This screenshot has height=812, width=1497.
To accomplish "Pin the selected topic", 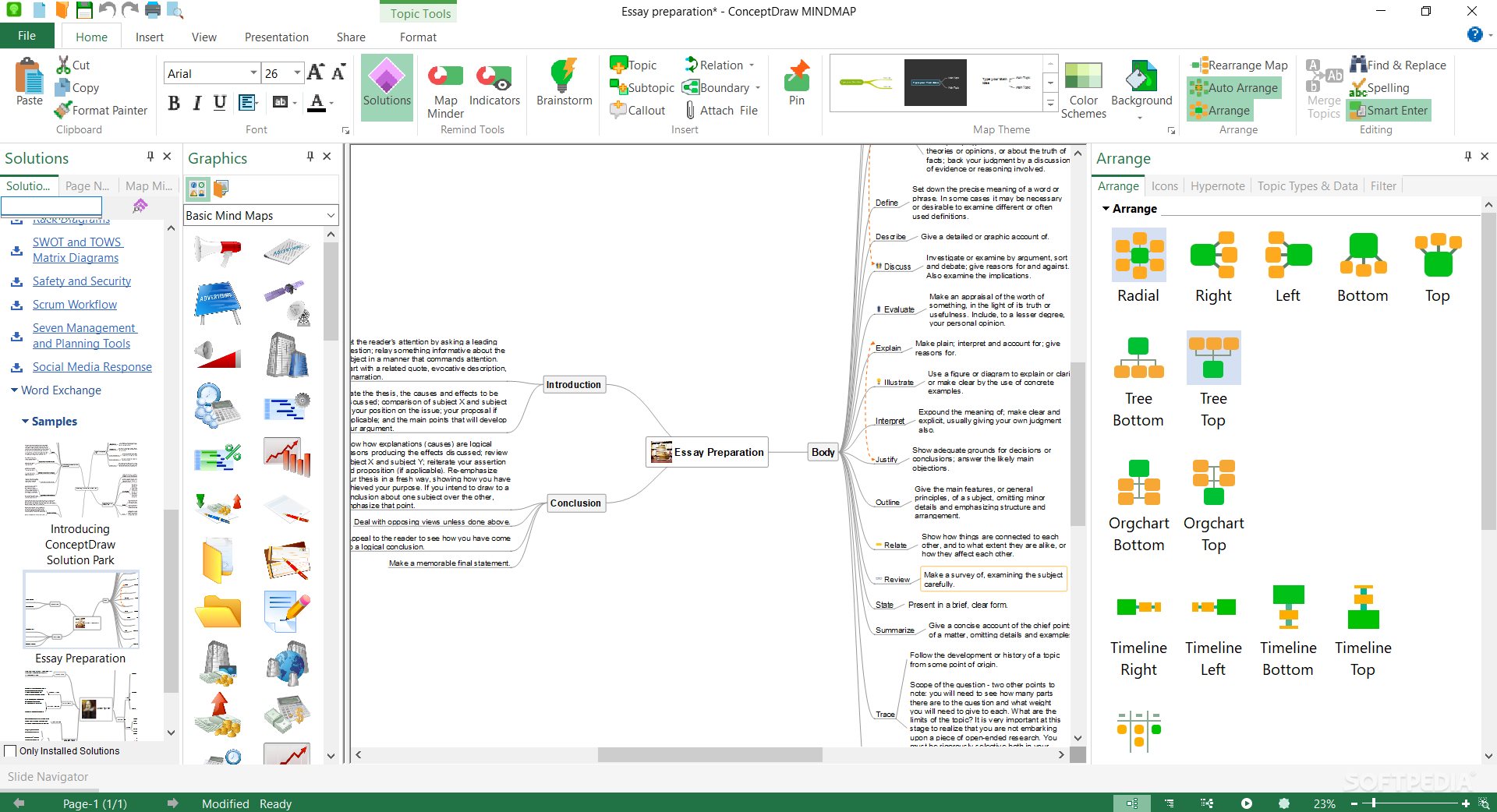I will [796, 83].
